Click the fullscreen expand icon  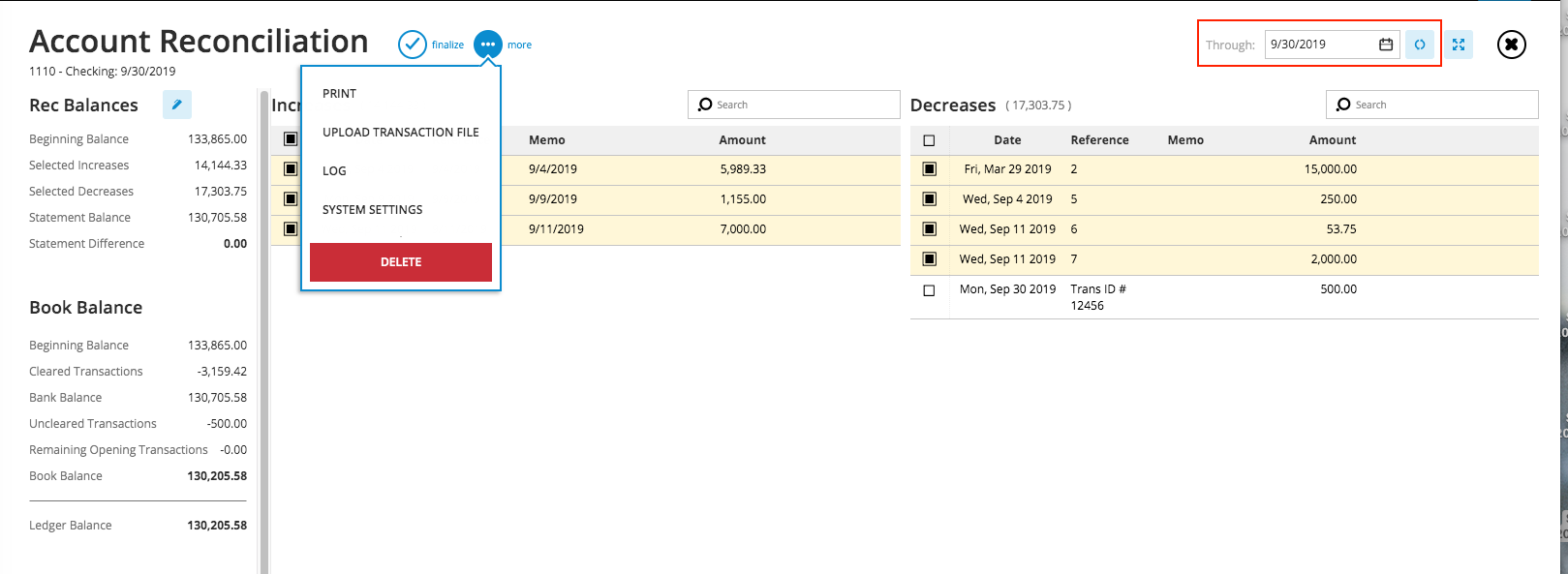[1459, 45]
